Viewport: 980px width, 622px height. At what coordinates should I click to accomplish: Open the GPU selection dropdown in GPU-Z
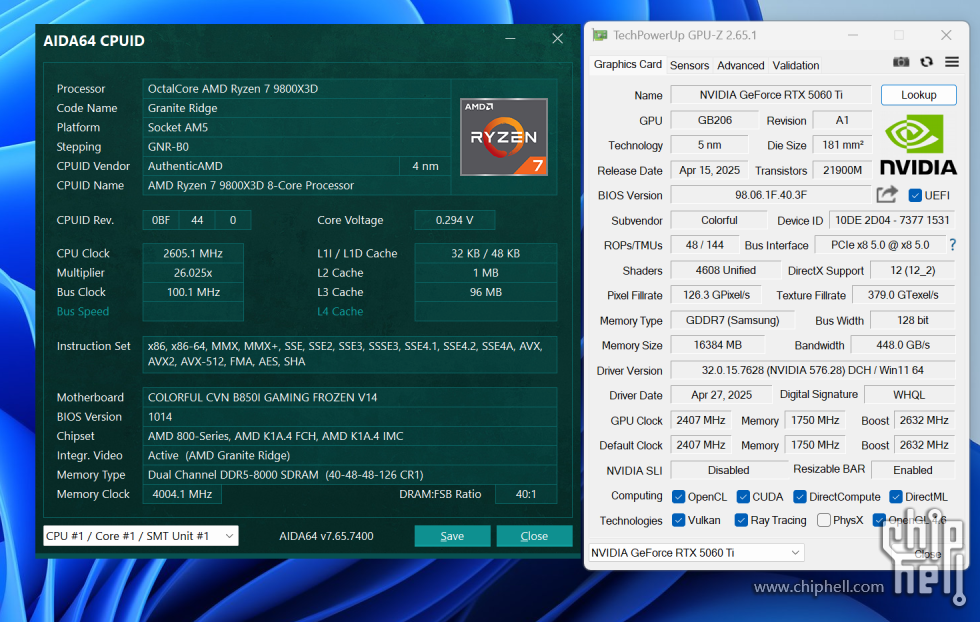(696, 553)
